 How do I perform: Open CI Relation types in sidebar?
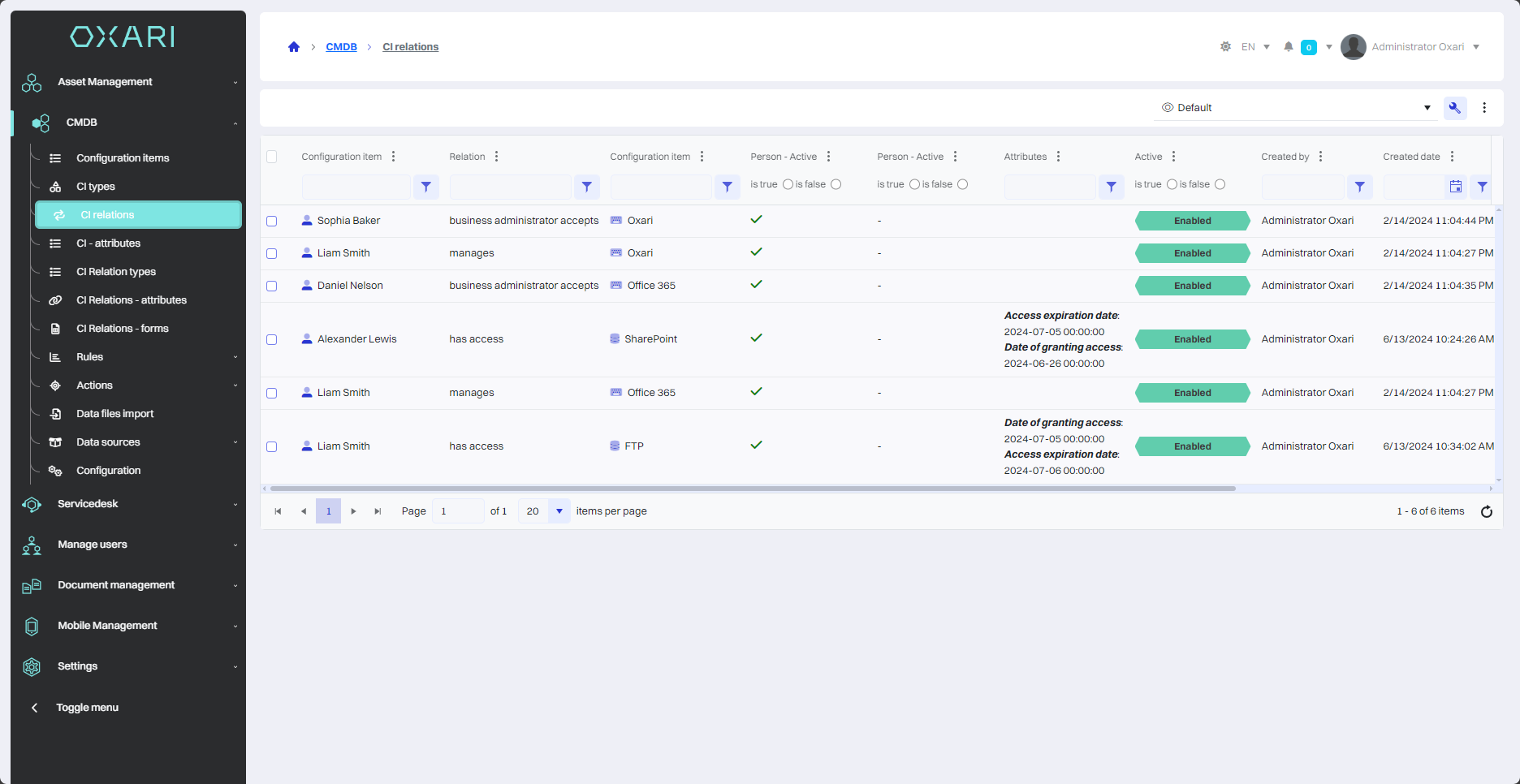click(116, 272)
